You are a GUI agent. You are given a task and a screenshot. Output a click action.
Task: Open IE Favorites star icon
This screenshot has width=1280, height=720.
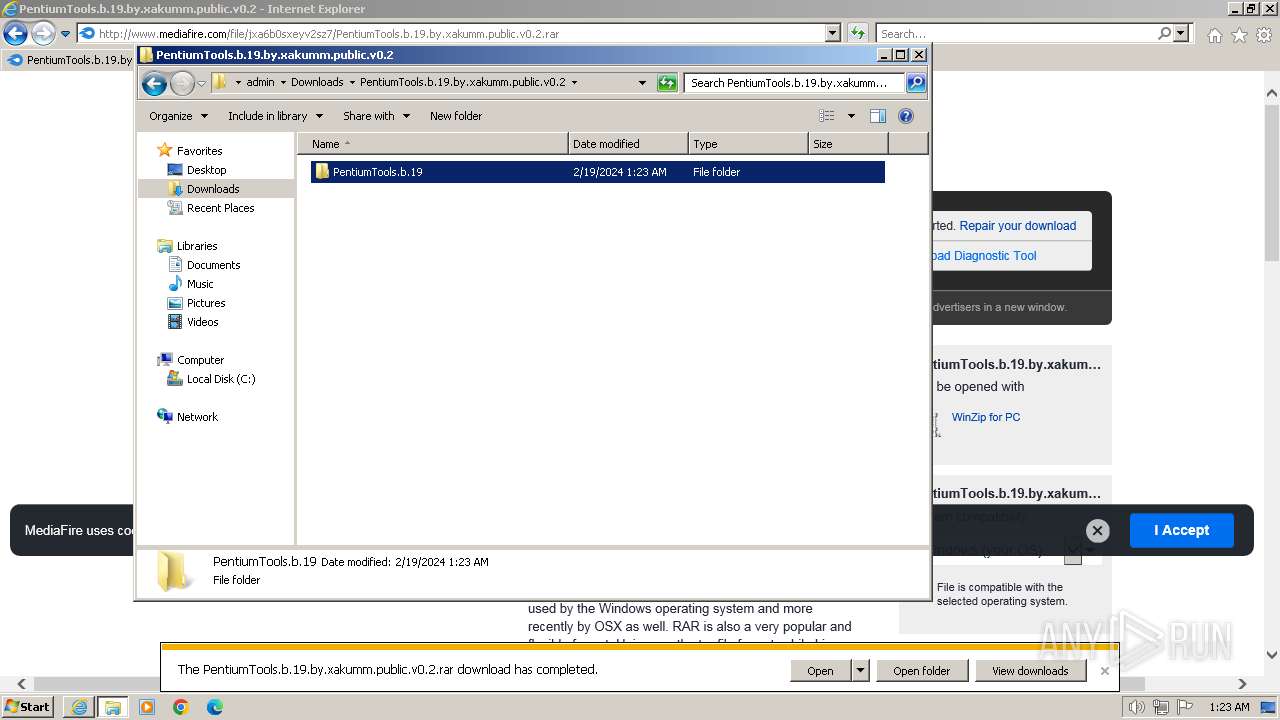(x=1239, y=35)
